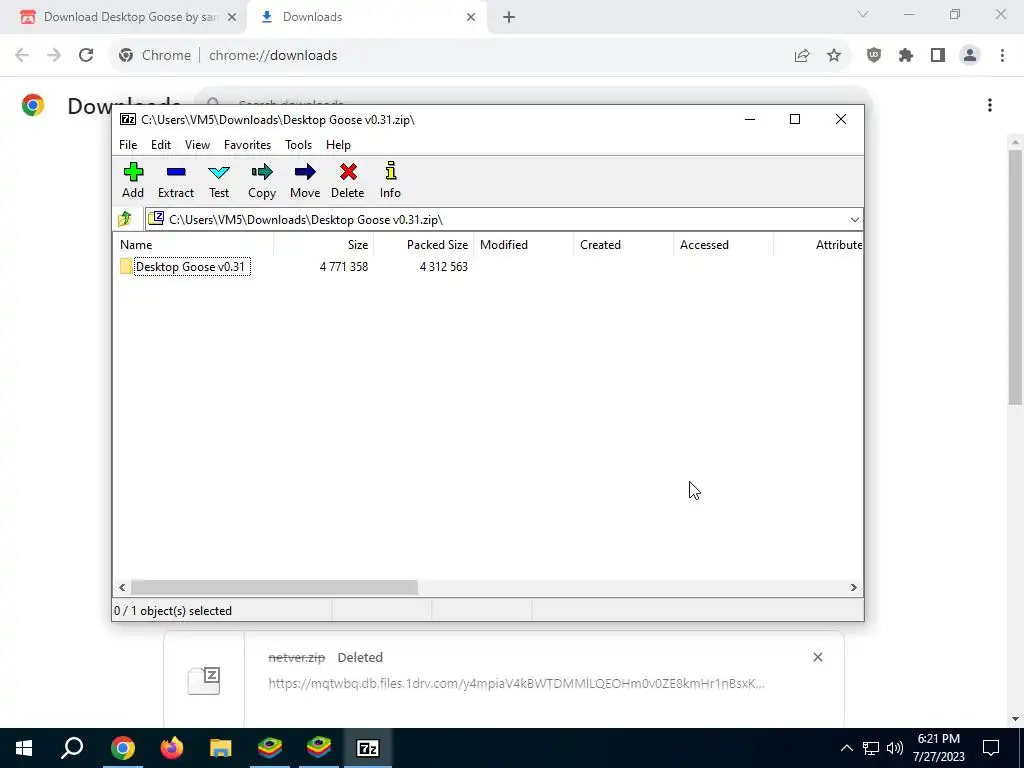Select the Copy toolbar icon
Image resolution: width=1024 pixels, height=768 pixels.
coord(262,180)
